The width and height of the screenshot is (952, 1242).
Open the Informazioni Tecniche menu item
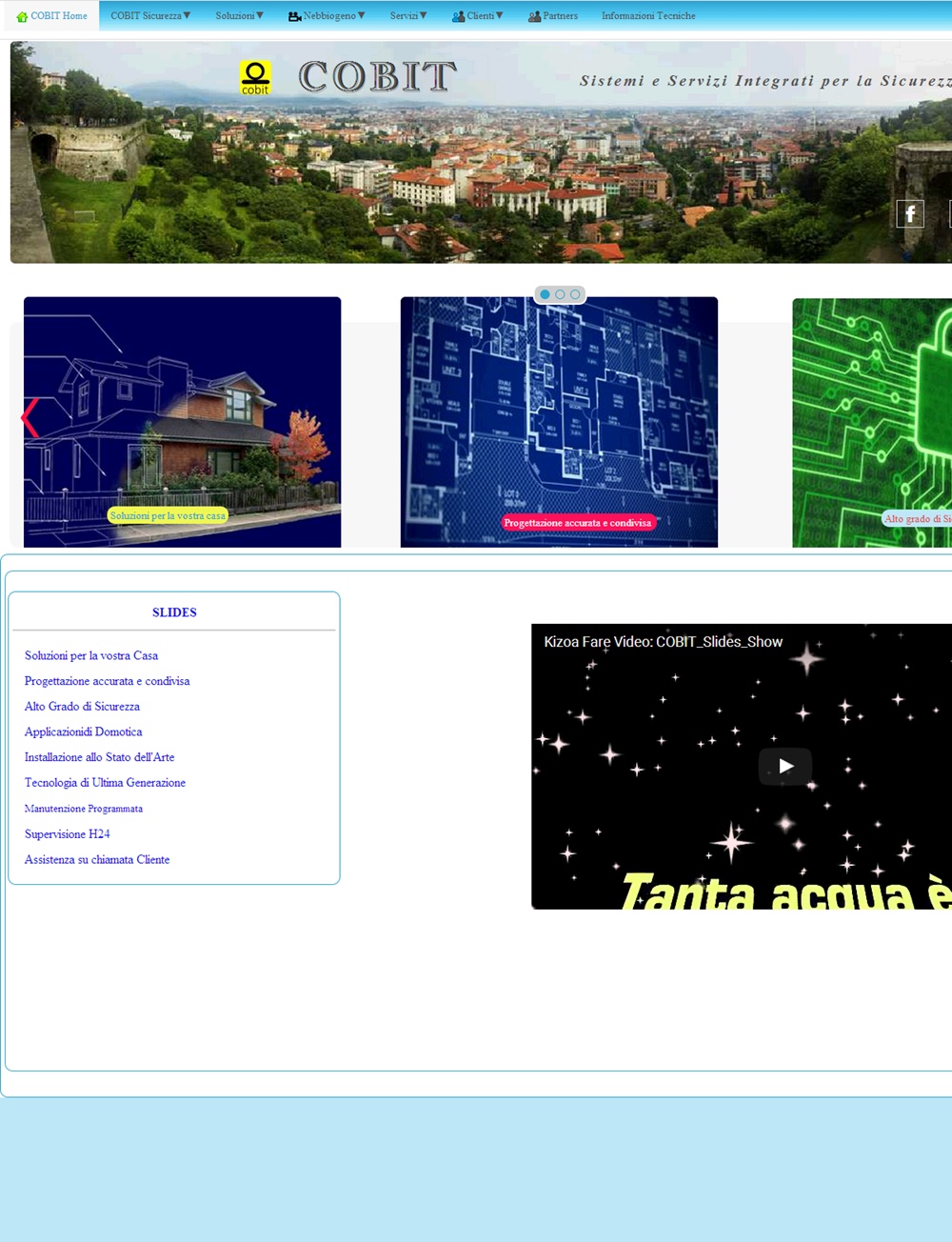[x=648, y=16]
